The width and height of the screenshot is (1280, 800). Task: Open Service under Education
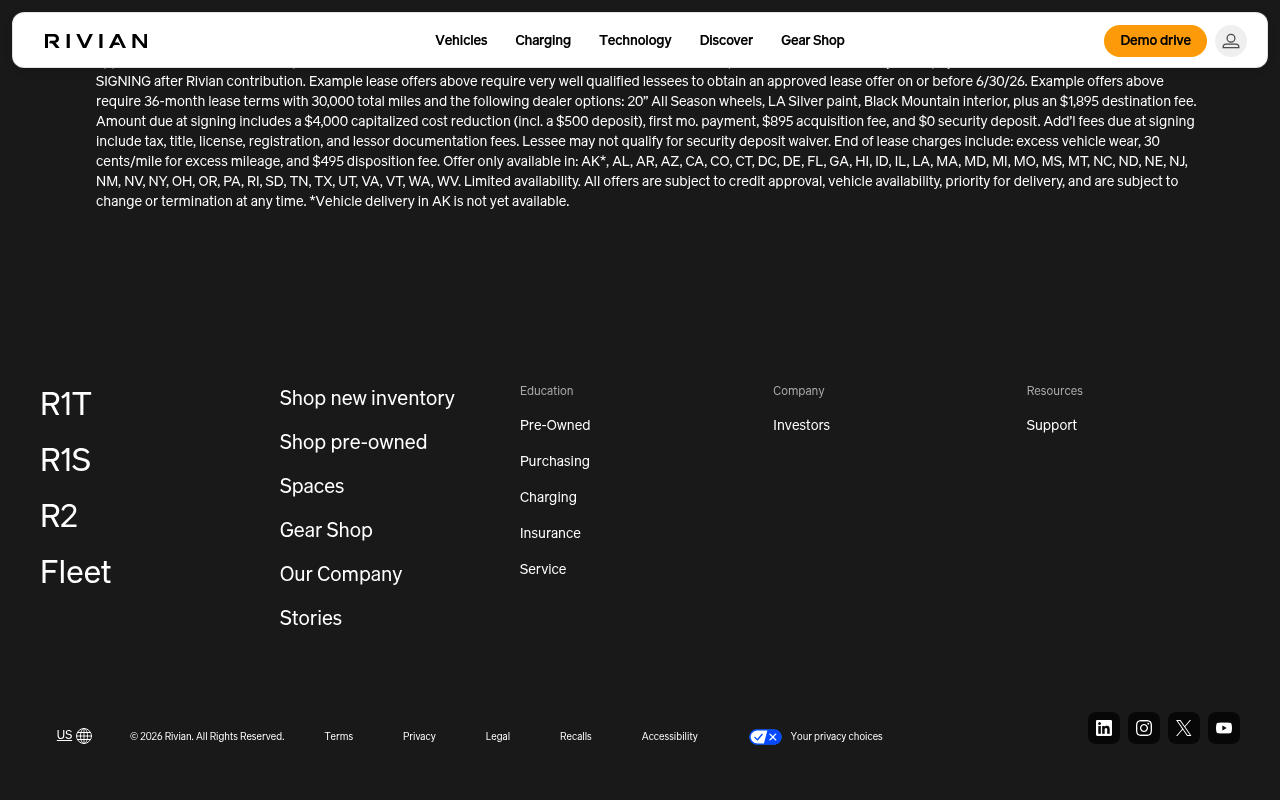(543, 569)
